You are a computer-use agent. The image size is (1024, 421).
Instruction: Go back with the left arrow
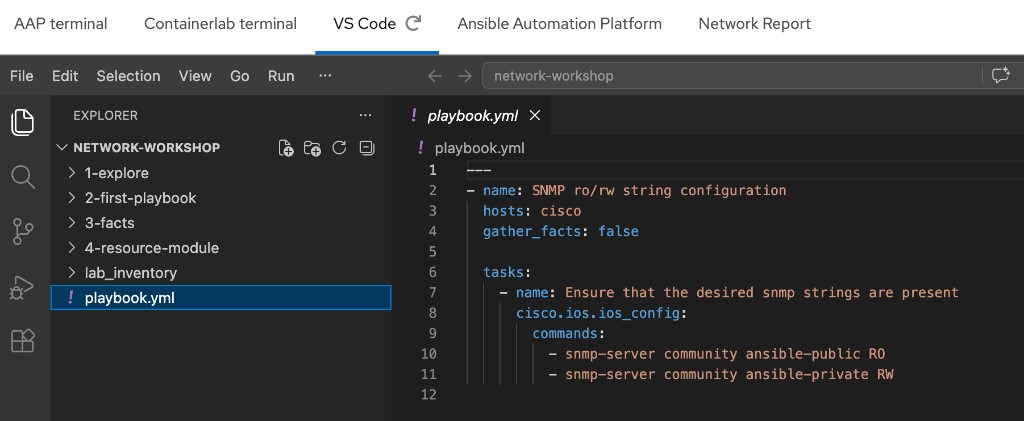(435, 76)
